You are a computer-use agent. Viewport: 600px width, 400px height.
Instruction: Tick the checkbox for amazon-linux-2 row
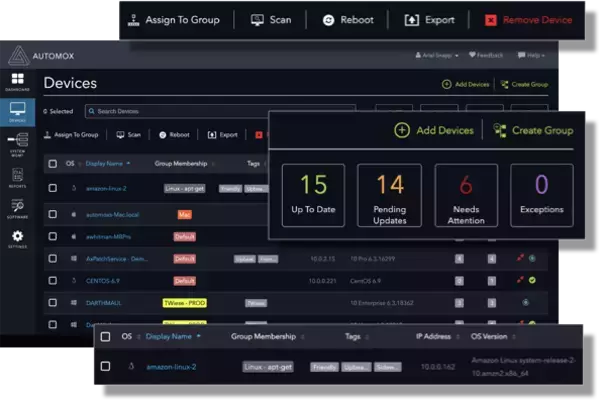pyautogui.click(x=52, y=187)
